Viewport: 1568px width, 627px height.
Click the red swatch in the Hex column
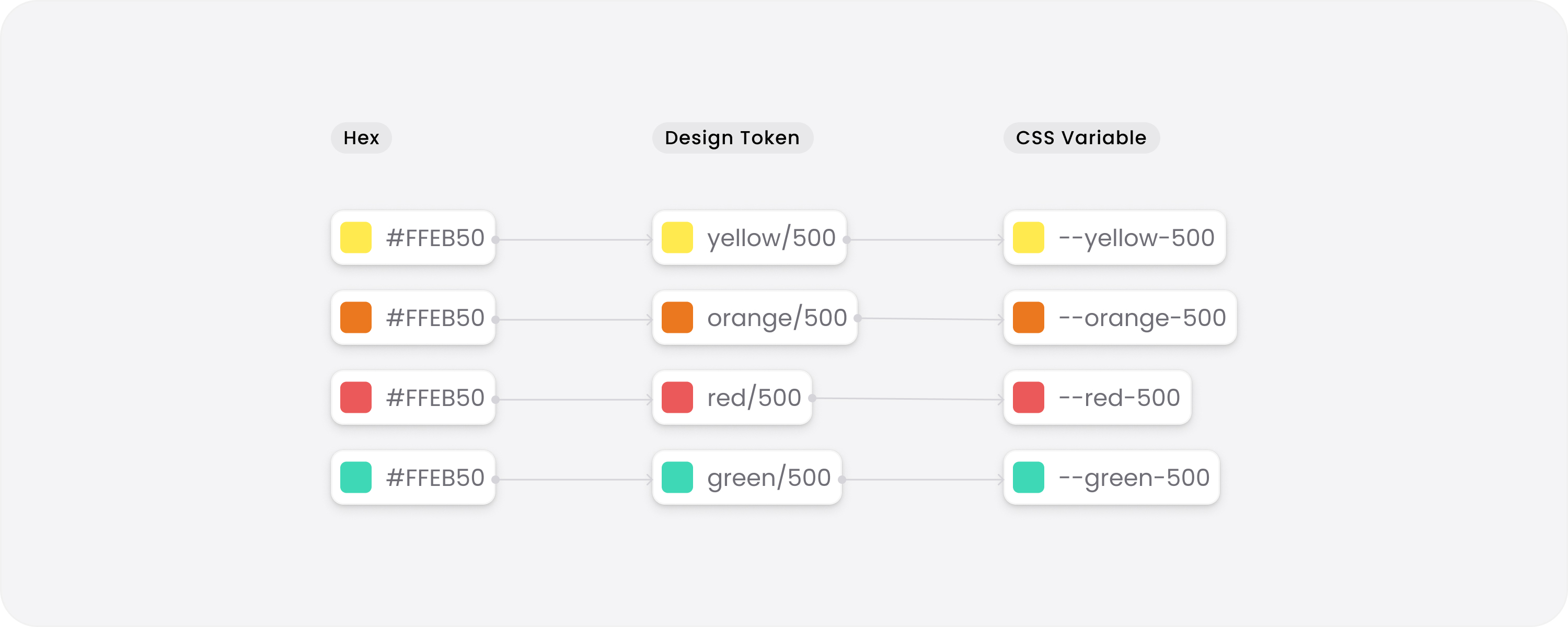tap(355, 398)
